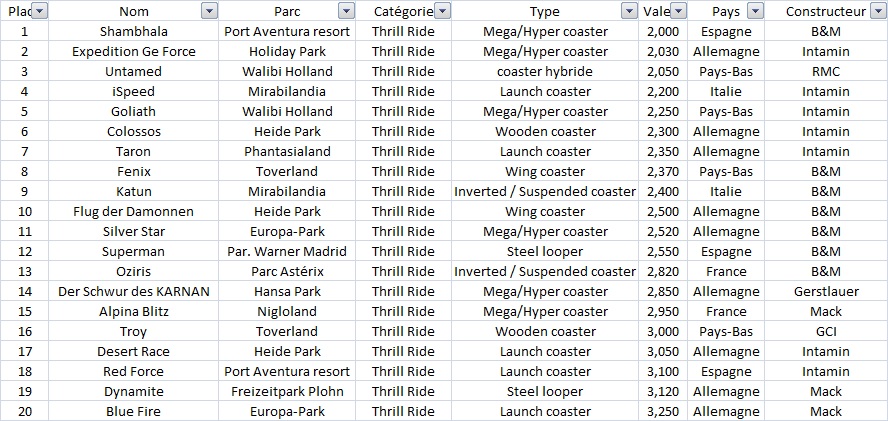Open the Place column filter dropdown
The height and width of the screenshot is (421, 888).
click(40, 11)
